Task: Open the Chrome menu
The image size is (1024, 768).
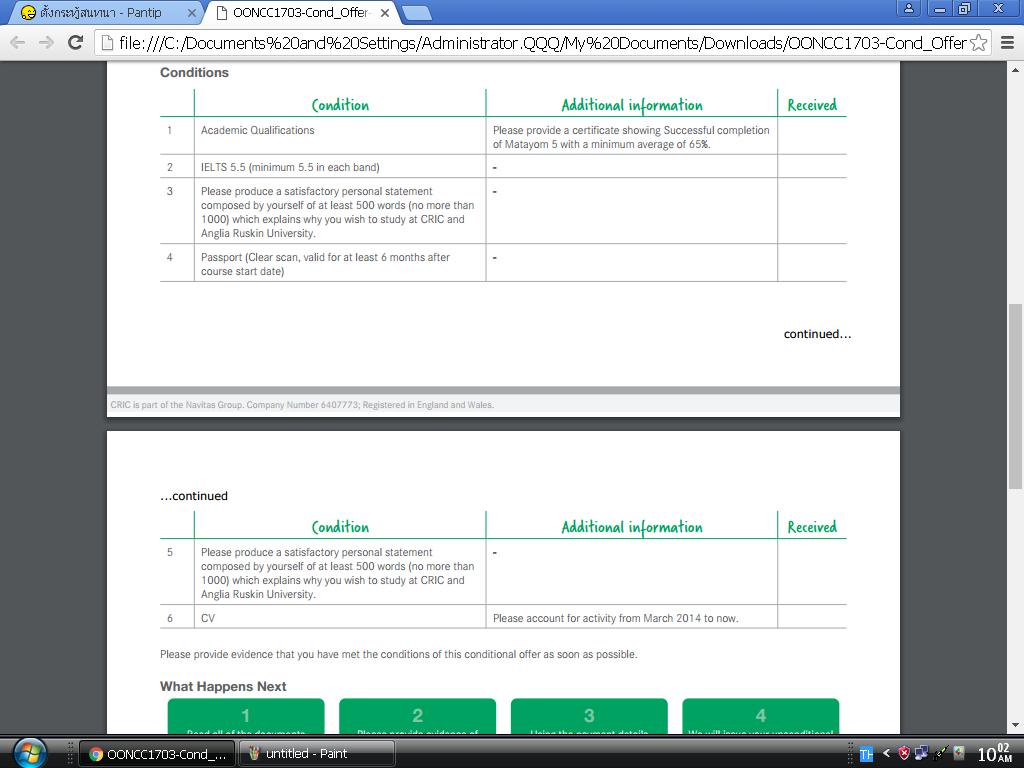Action: pos(1008,43)
